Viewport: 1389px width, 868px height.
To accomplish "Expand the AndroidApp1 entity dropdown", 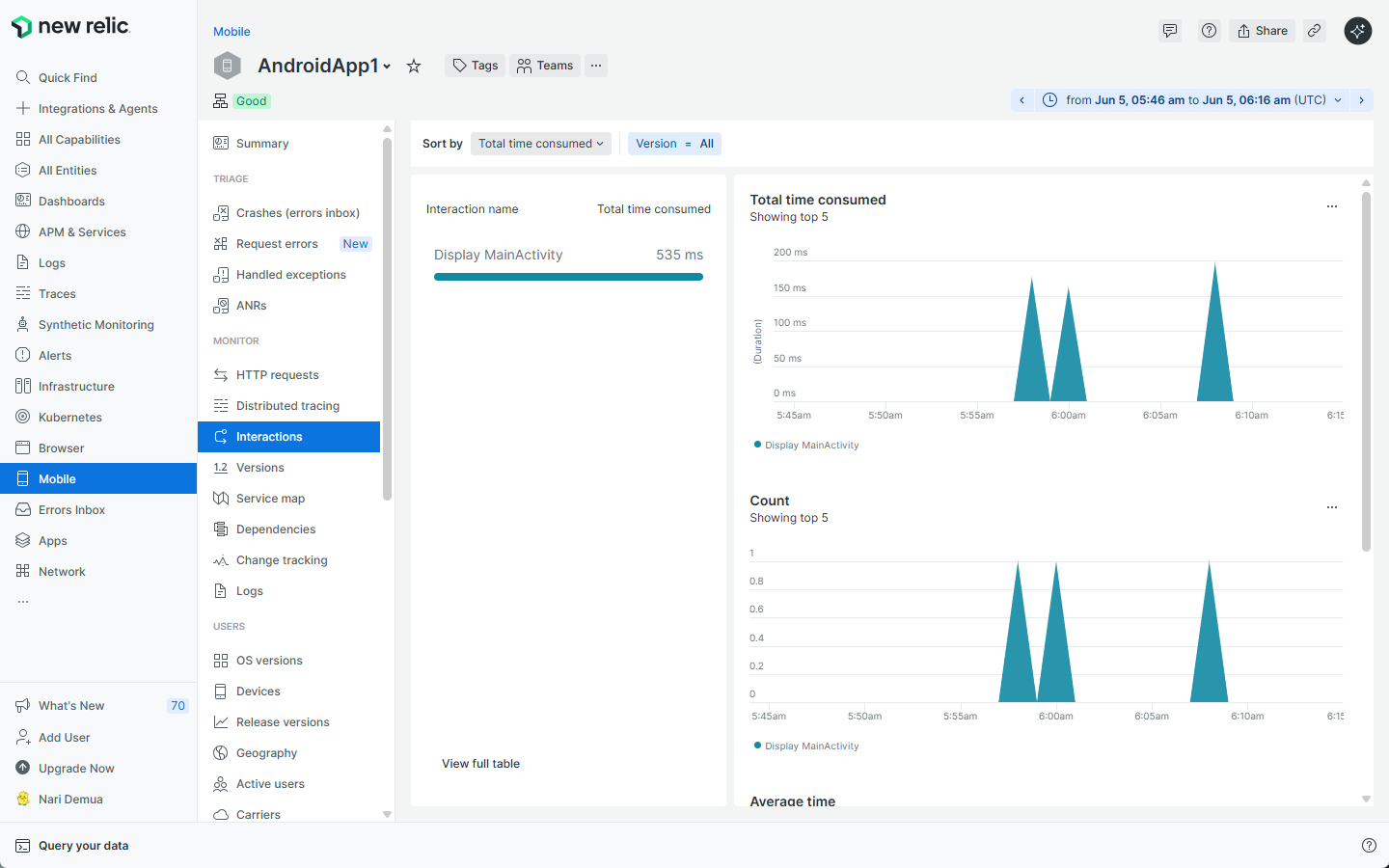I will (x=387, y=67).
